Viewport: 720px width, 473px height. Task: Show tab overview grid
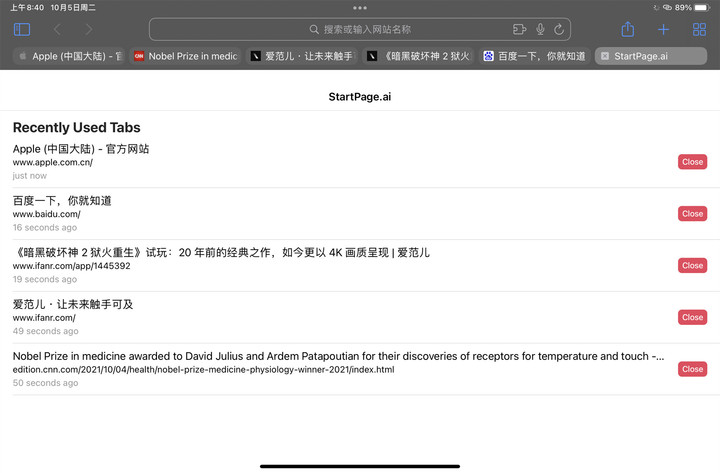click(699, 30)
